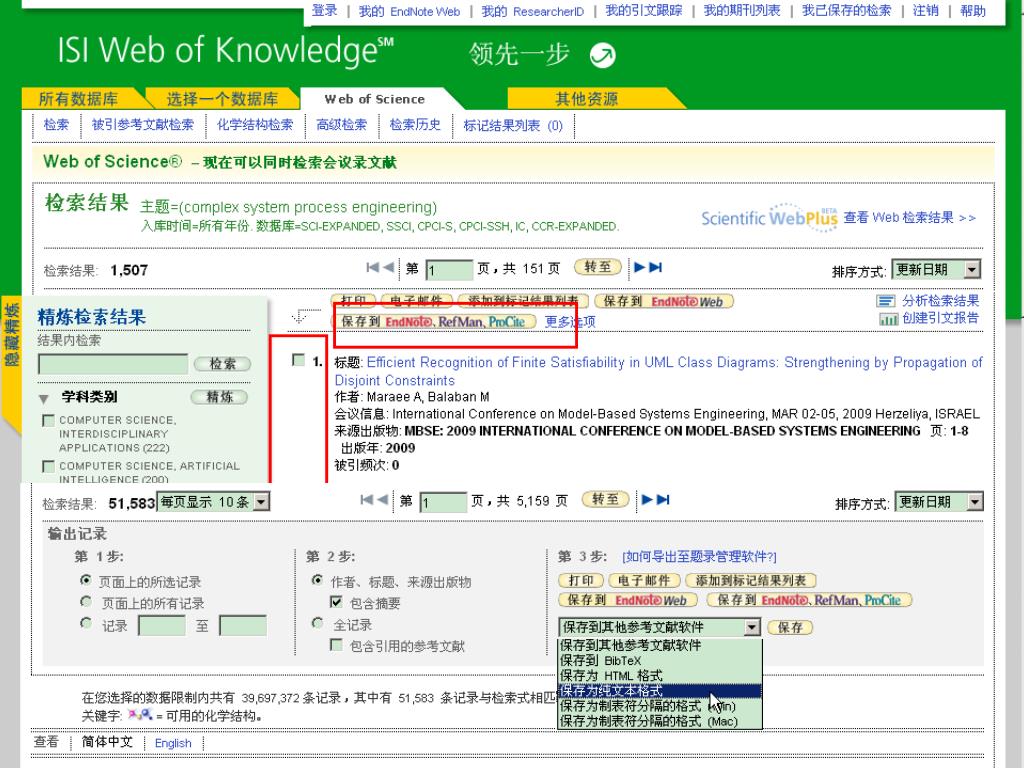Screen dimensions: 1024x768
Task: Select the 记录 range radio option
Action: tap(86, 623)
